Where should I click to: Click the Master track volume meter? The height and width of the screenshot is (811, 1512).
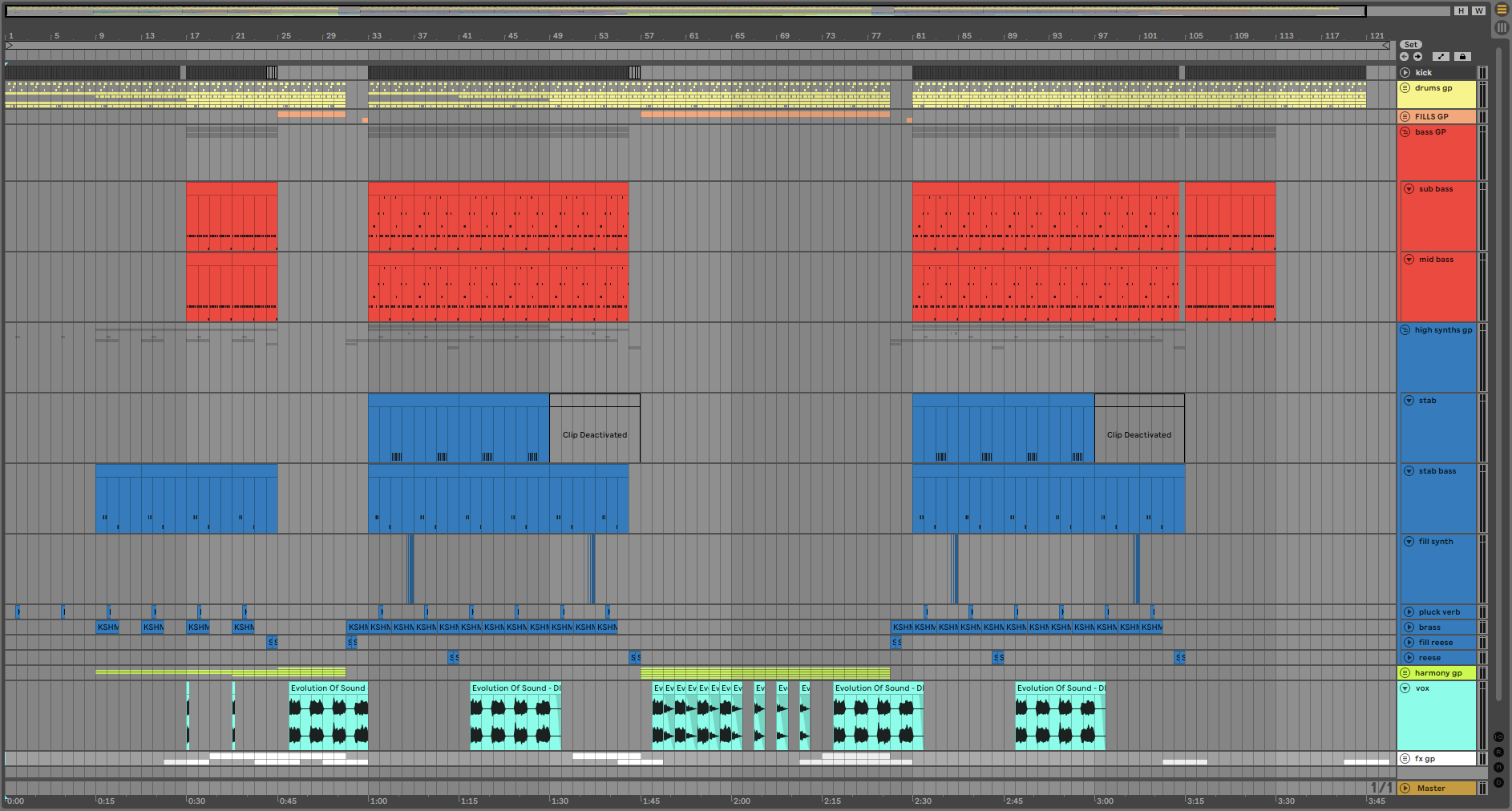[1482, 788]
